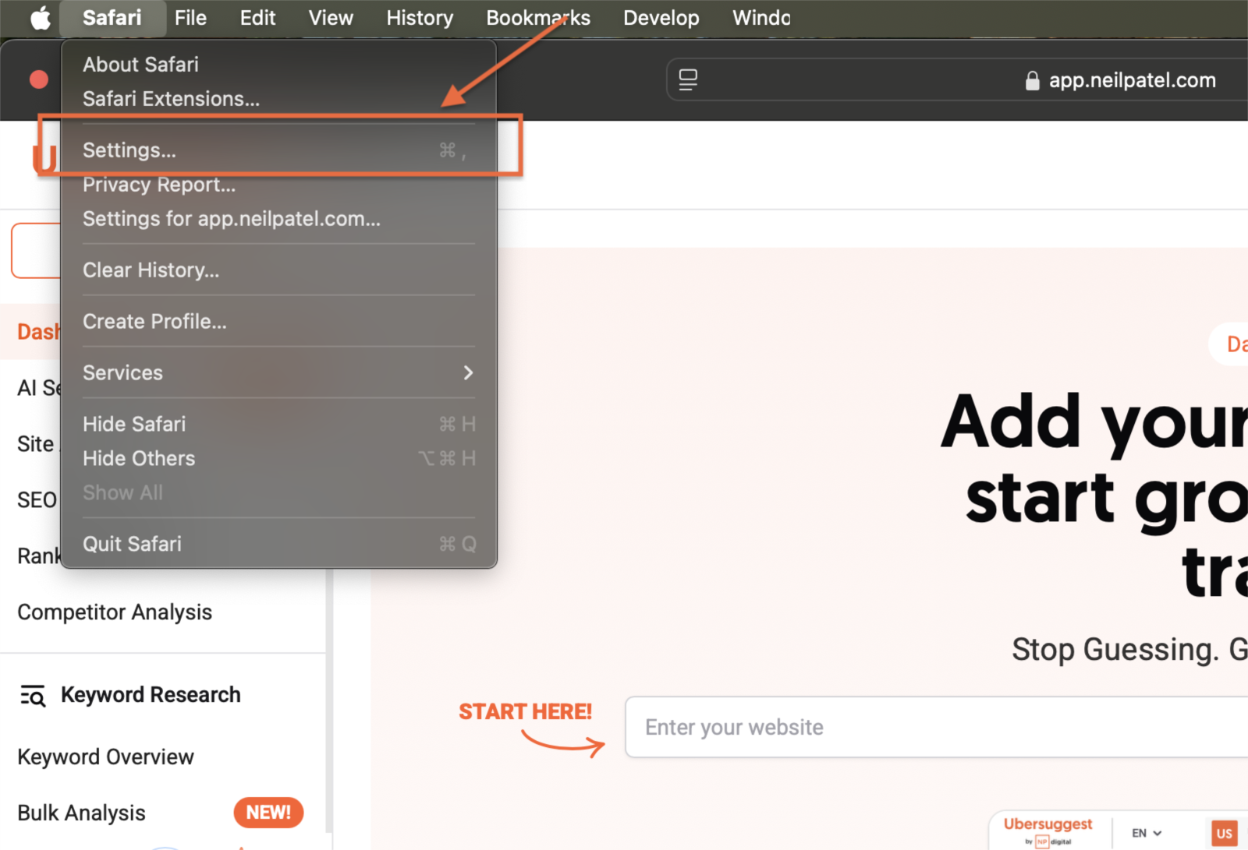This screenshot has width=1248, height=850.
Task: Open Settings… from the Safari menu
Action: click(279, 150)
